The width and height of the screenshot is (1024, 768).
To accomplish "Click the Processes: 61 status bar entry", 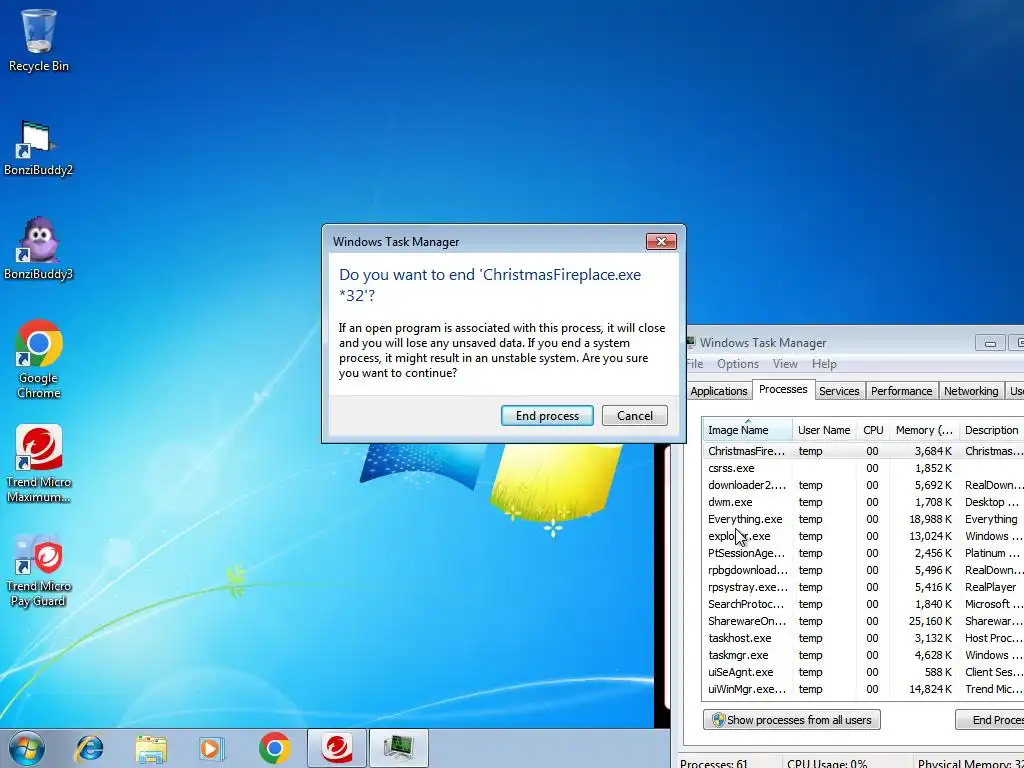I will click(x=714, y=763).
